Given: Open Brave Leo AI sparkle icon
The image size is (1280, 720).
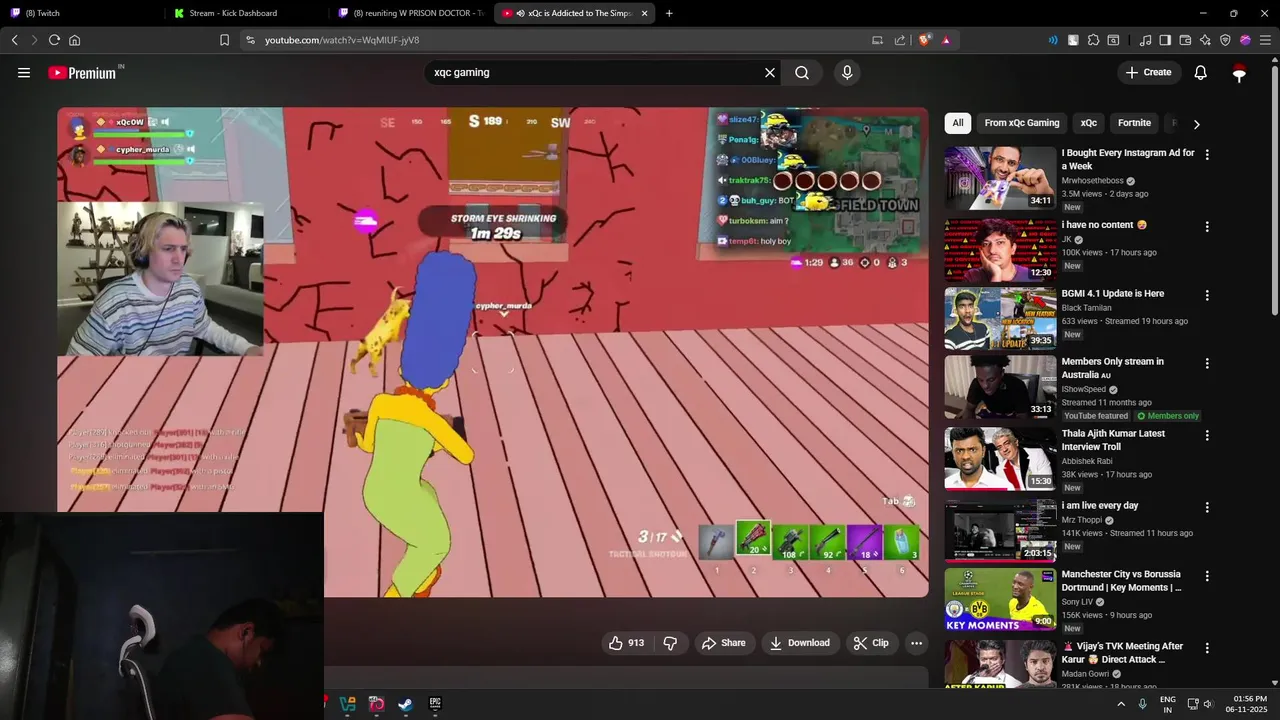Looking at the screenshot, I should 1205,40.
